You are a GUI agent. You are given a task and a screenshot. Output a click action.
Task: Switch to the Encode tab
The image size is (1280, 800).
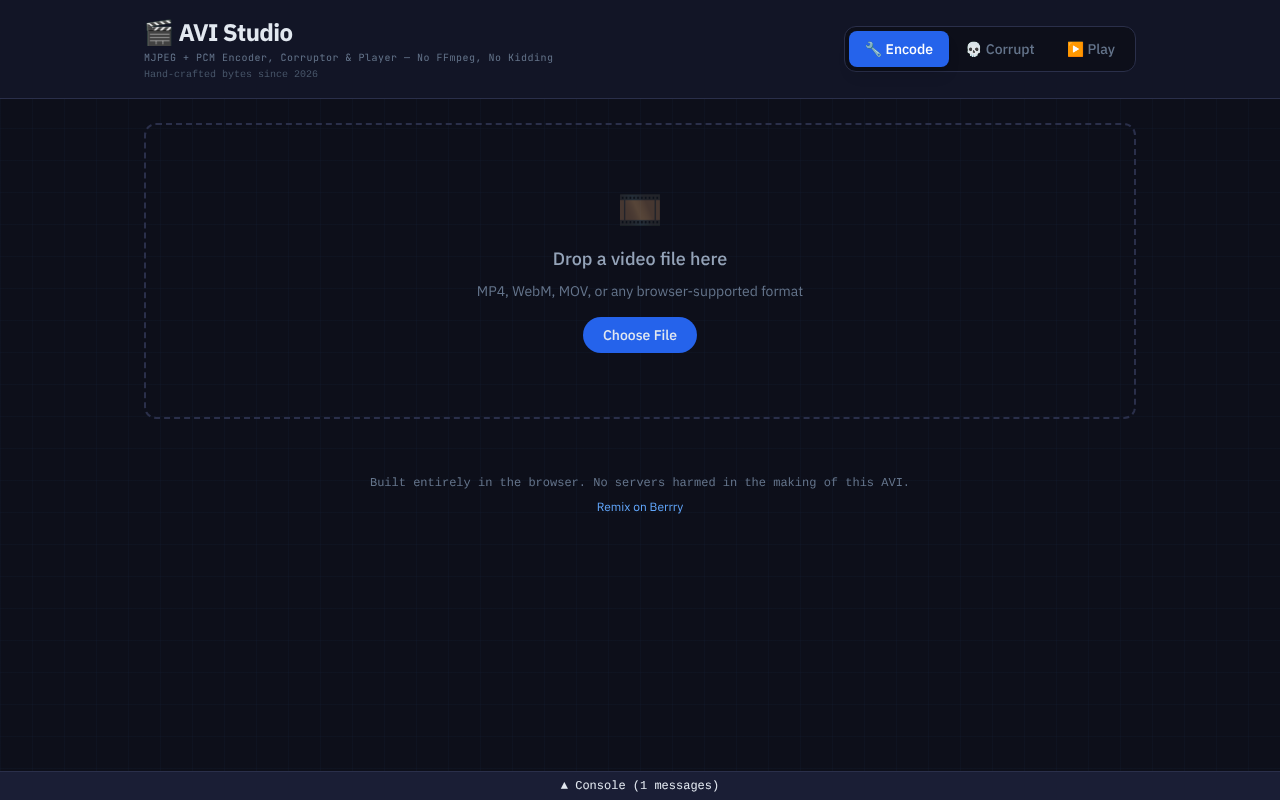pos(898,49)
